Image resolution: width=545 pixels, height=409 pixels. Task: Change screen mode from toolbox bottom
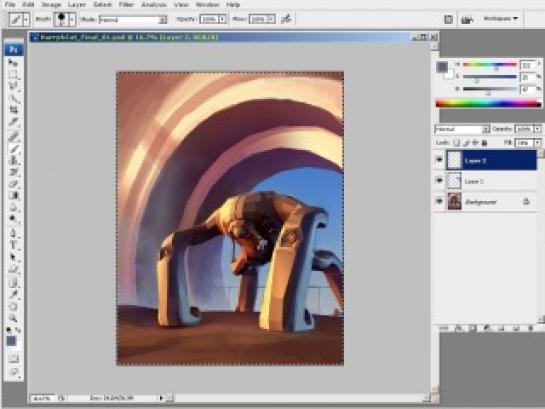click(x=13, y=372)
